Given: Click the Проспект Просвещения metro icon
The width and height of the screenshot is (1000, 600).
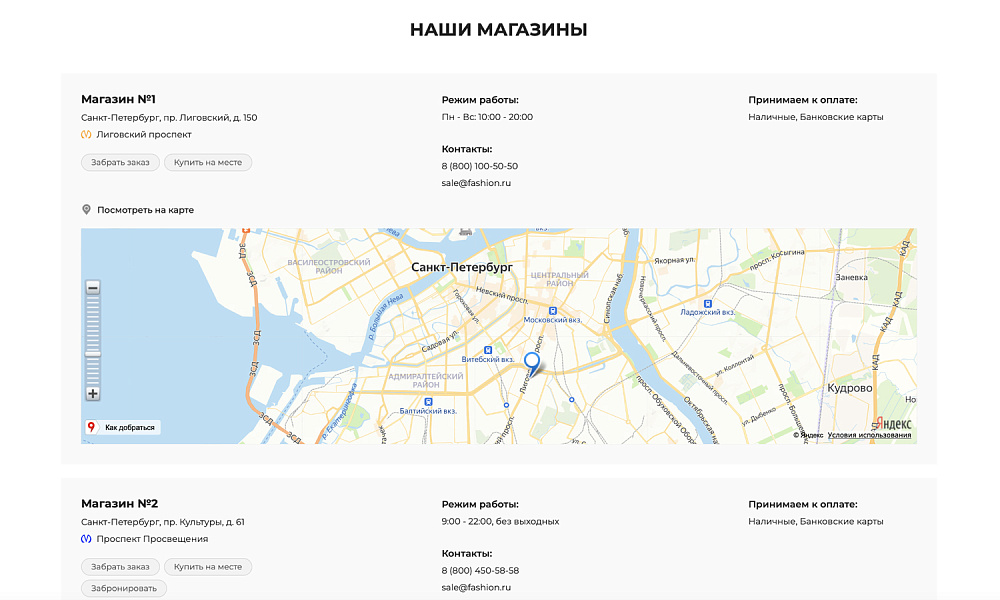Looking at the screenshot, I should pyautogui.click(x=87, y=538).
